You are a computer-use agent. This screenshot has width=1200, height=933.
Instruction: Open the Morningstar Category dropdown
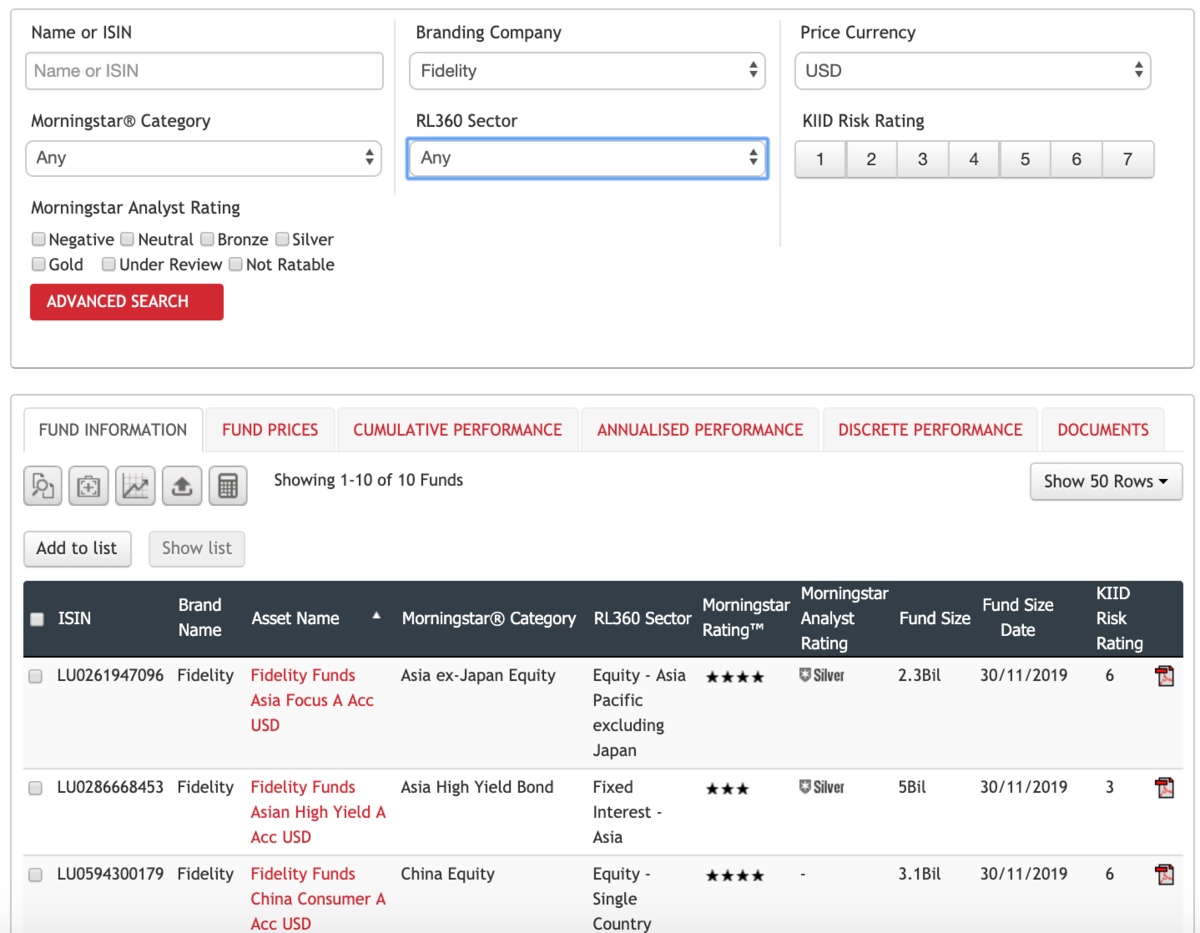tap(203, 158)
